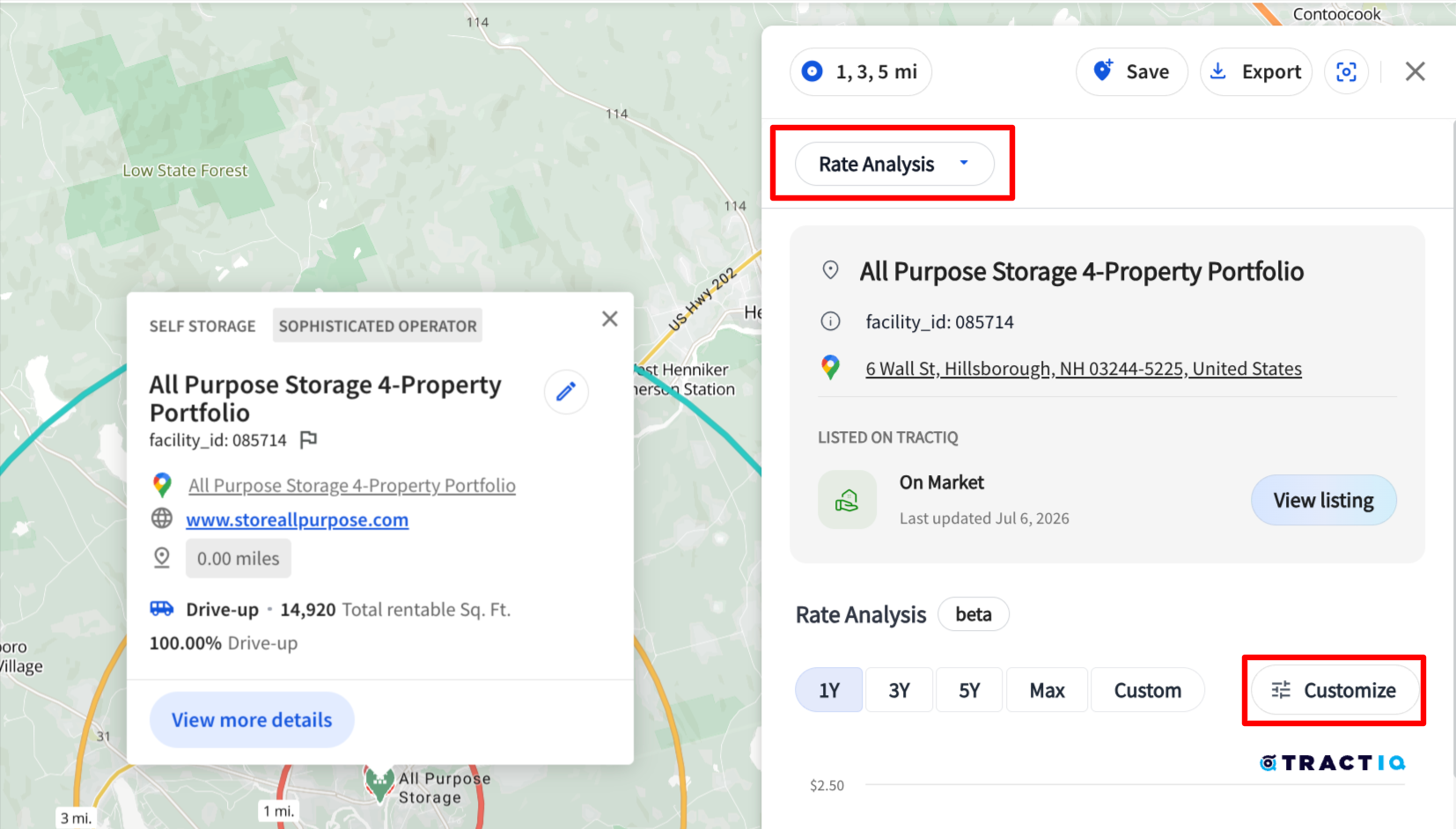The height and width of the screenshot is (829, 1456).
Task: Close the facility side panel
Action: [x=1415, y=72]
